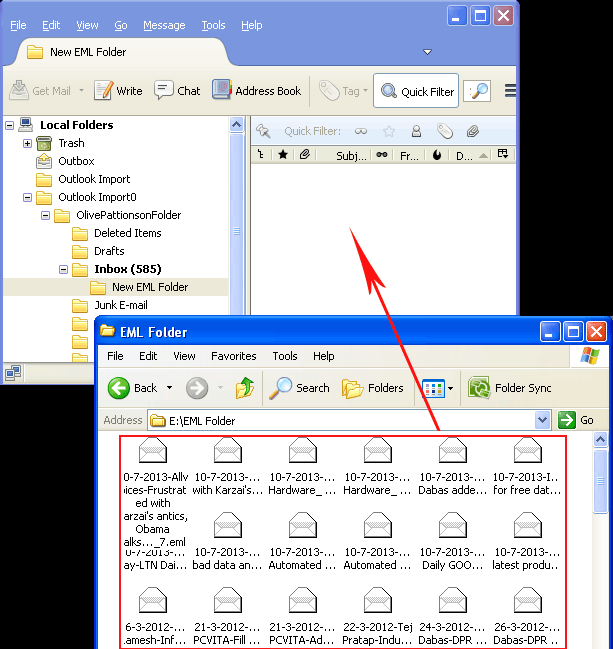
Task: Click the magnifier search icon beside Quick Filter
Action: tap(477, 91)
